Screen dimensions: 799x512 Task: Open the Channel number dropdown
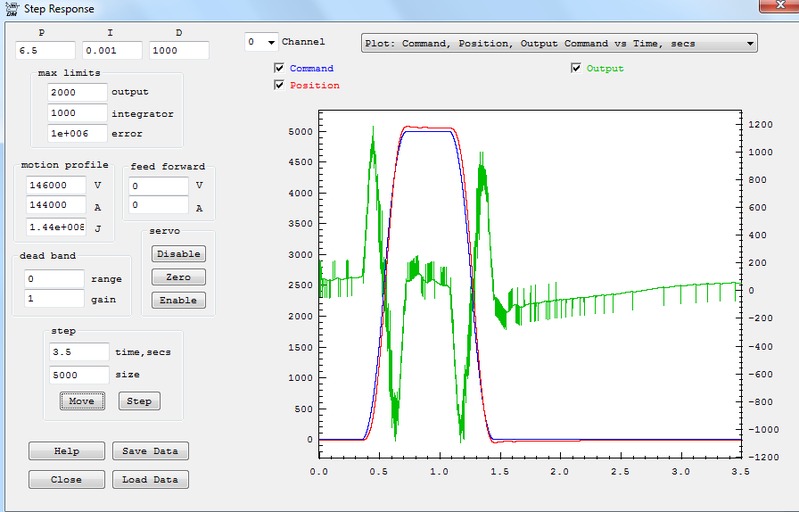click(x=262, y=43)
